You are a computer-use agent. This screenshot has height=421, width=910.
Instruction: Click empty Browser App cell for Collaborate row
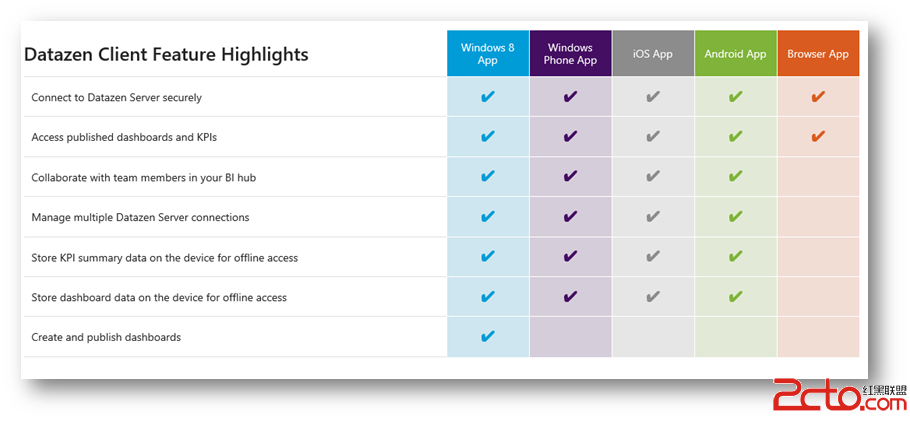818,177
